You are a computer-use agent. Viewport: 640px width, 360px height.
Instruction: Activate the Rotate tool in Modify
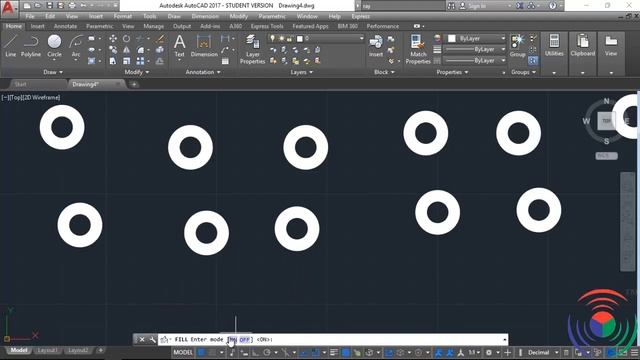pos(127,38)
